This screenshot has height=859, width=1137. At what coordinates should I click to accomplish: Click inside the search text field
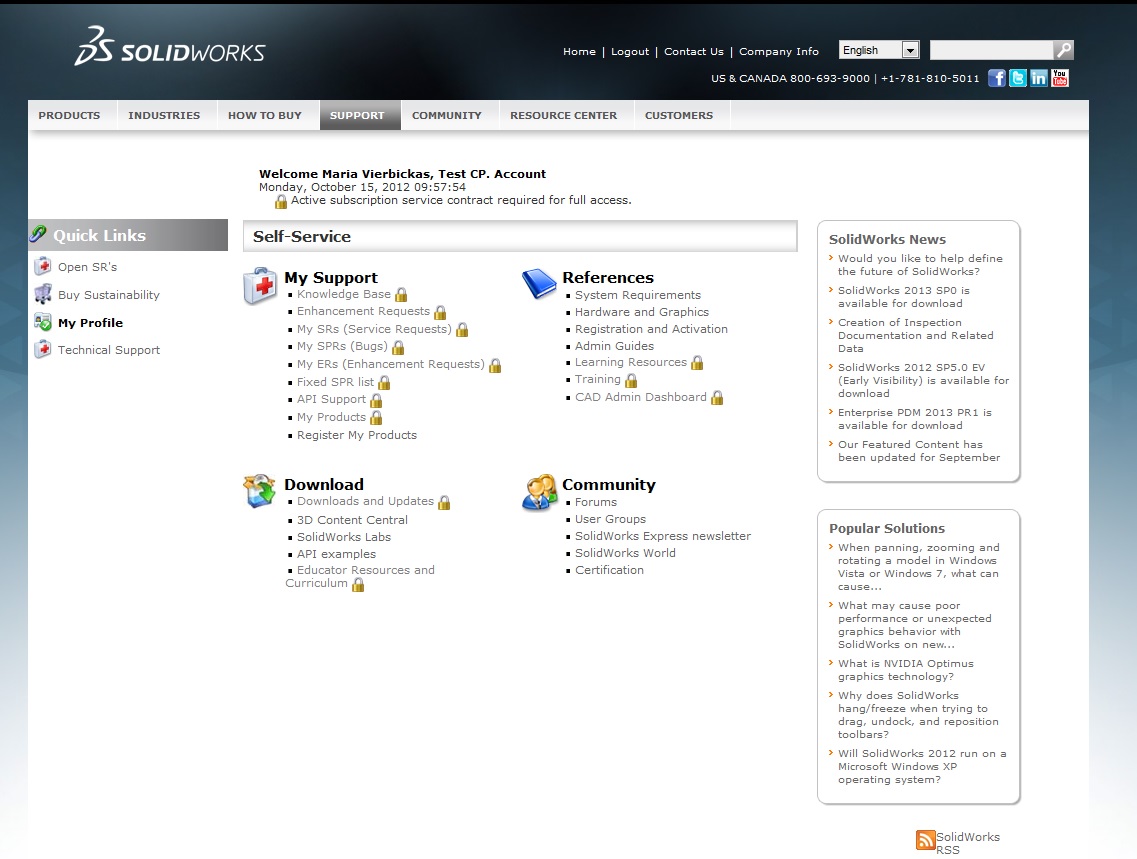coord(990,50)
